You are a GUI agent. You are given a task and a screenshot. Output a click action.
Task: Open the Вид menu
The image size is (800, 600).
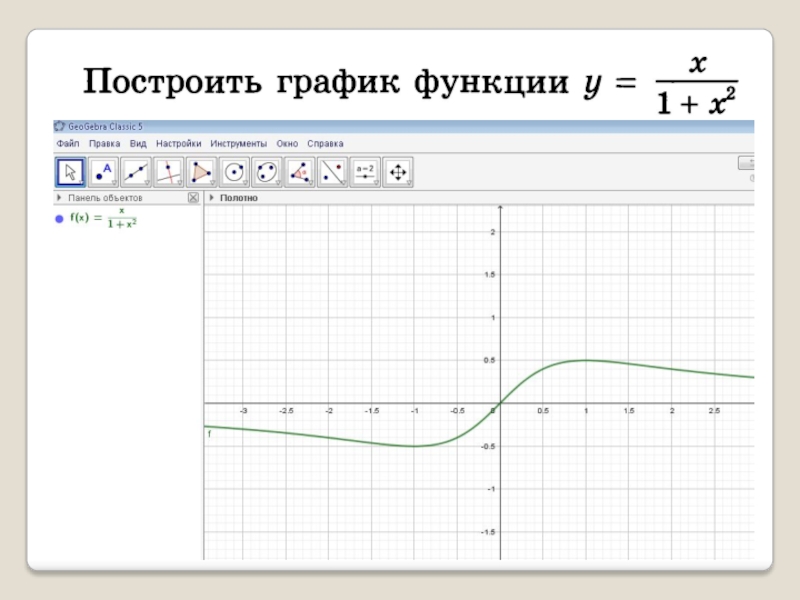coord(138,143)
